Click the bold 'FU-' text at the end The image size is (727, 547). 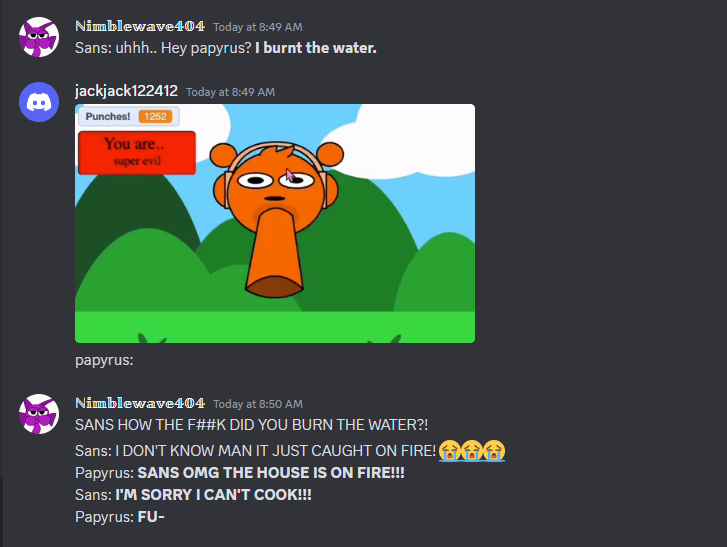click(151, 517)
